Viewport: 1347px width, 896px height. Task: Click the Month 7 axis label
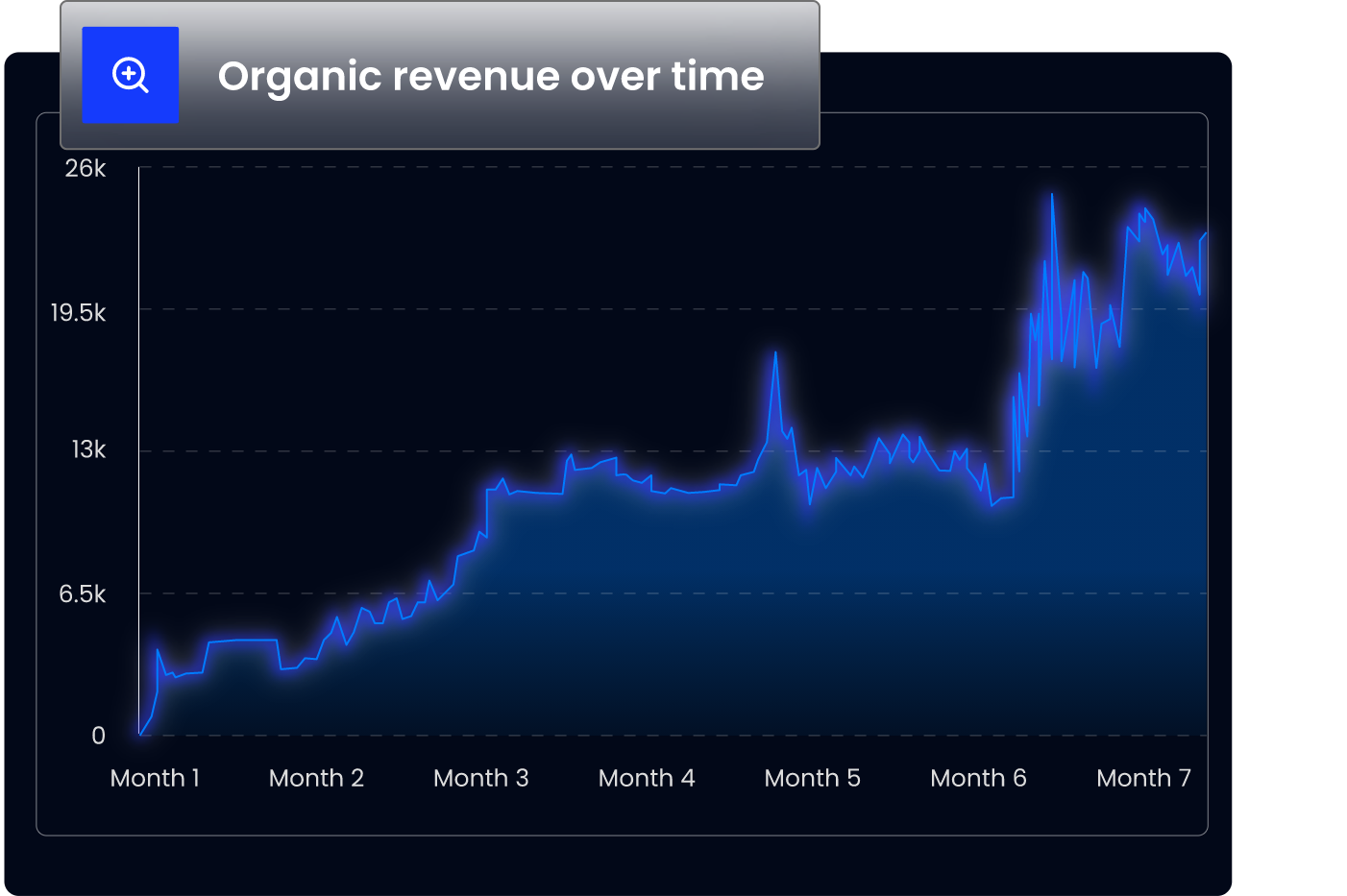pos(1143,778)
